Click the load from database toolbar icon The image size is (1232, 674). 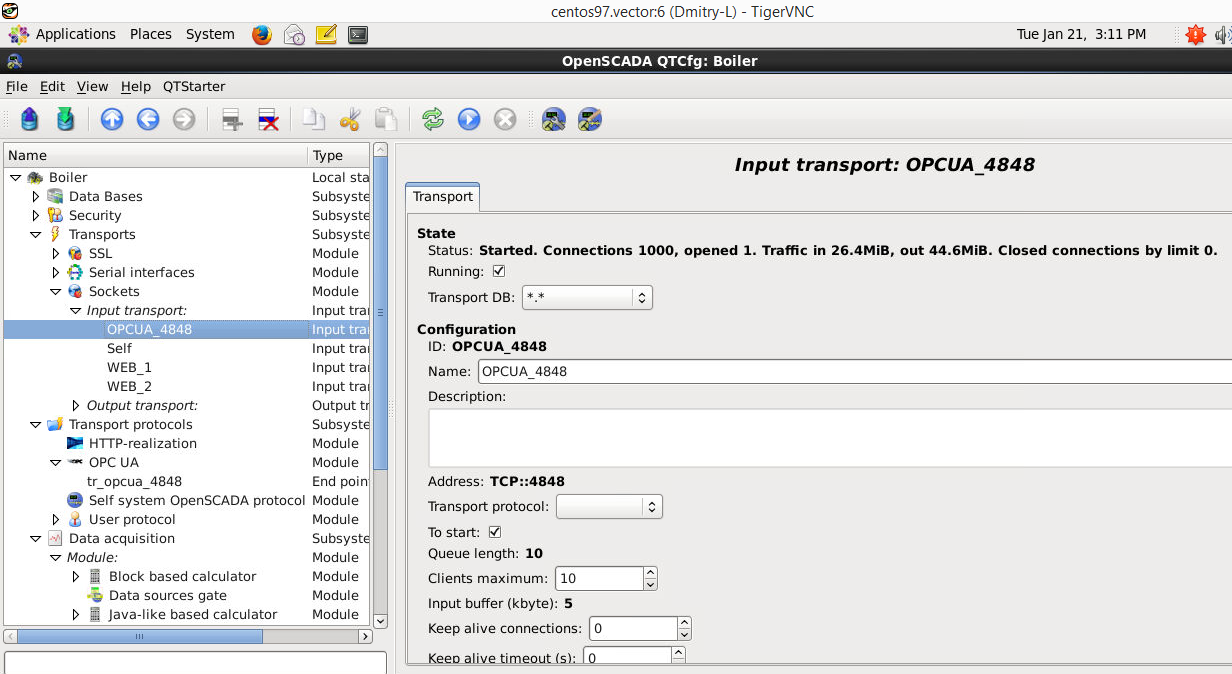click(30, 120)
